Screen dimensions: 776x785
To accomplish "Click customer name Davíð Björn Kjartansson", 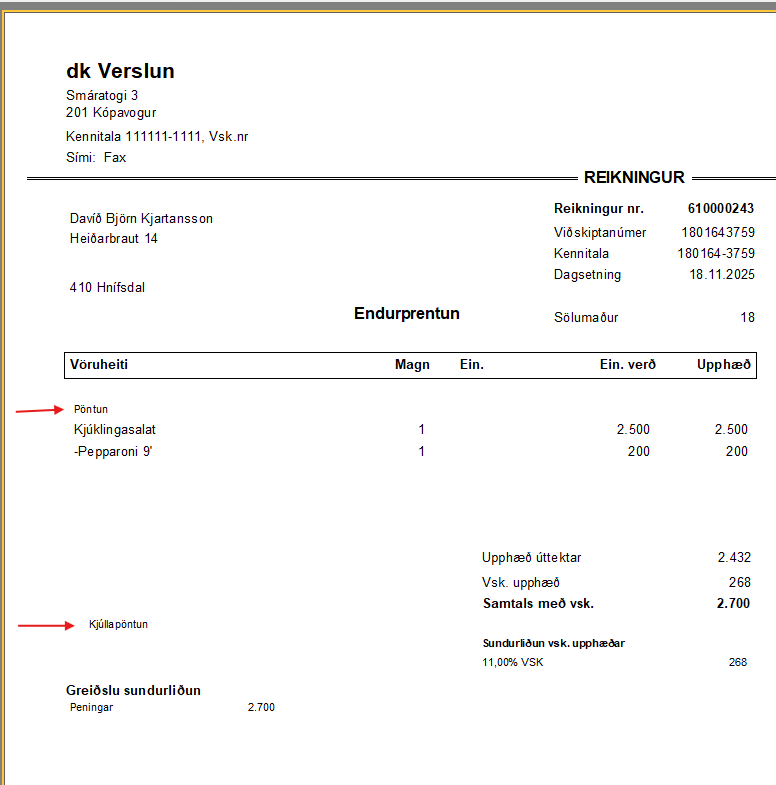I will (141, 219).
